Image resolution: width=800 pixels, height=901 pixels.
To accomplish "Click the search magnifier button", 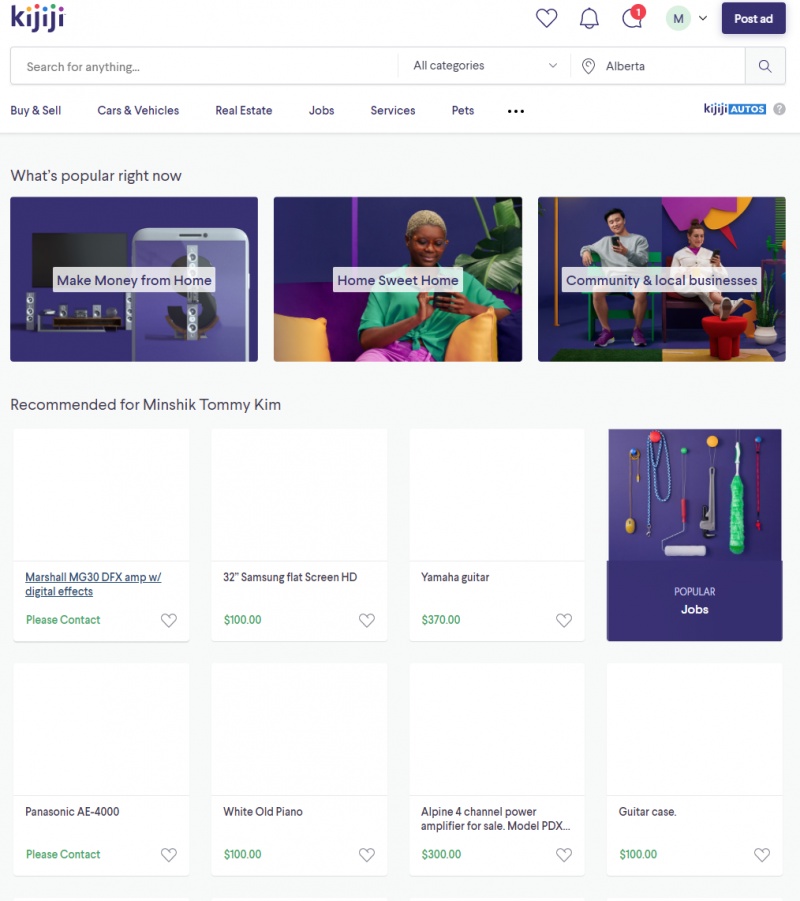I will coord(765,67).
